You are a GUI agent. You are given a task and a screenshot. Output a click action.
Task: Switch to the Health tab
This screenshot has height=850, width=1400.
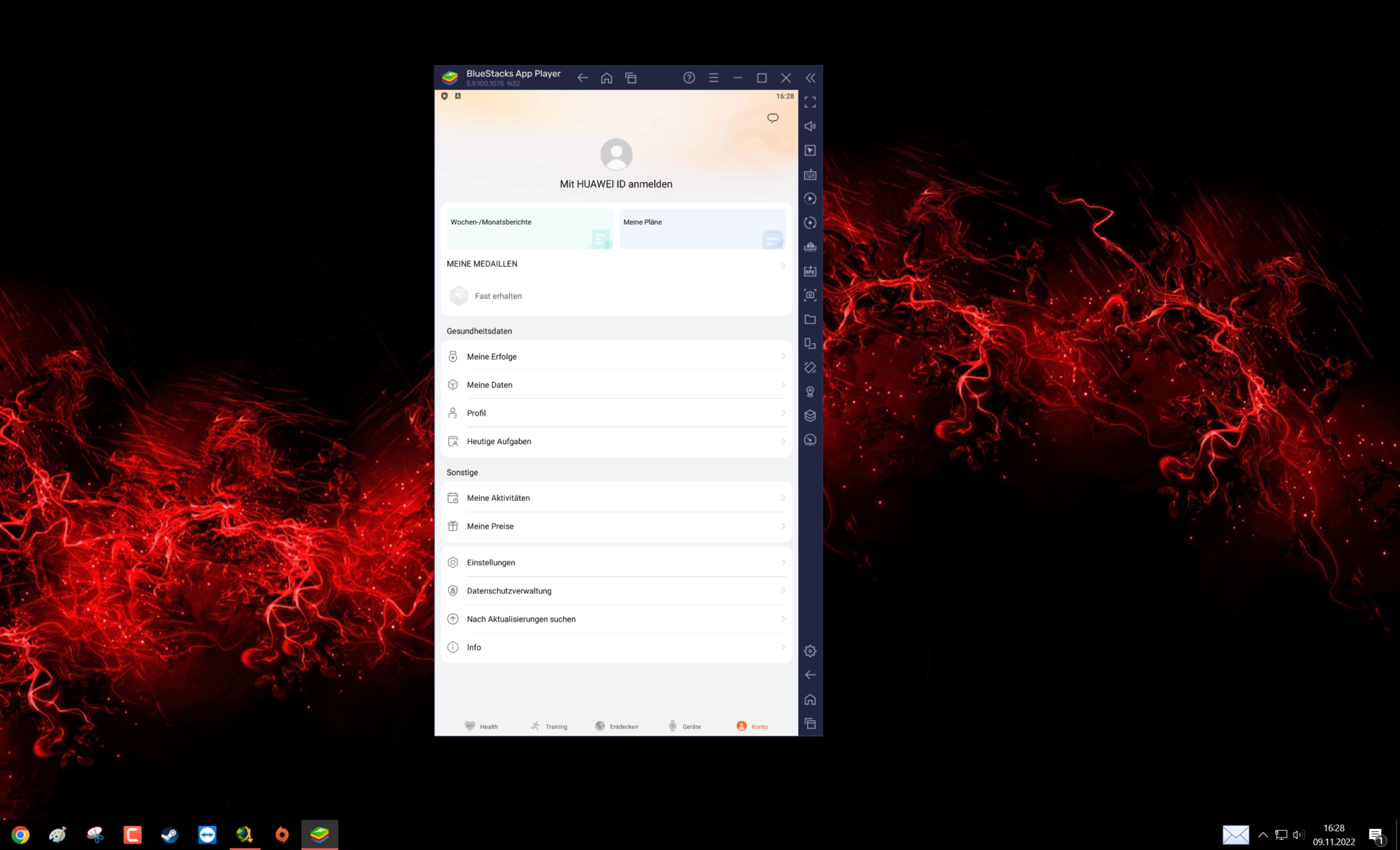pos(481,726)
